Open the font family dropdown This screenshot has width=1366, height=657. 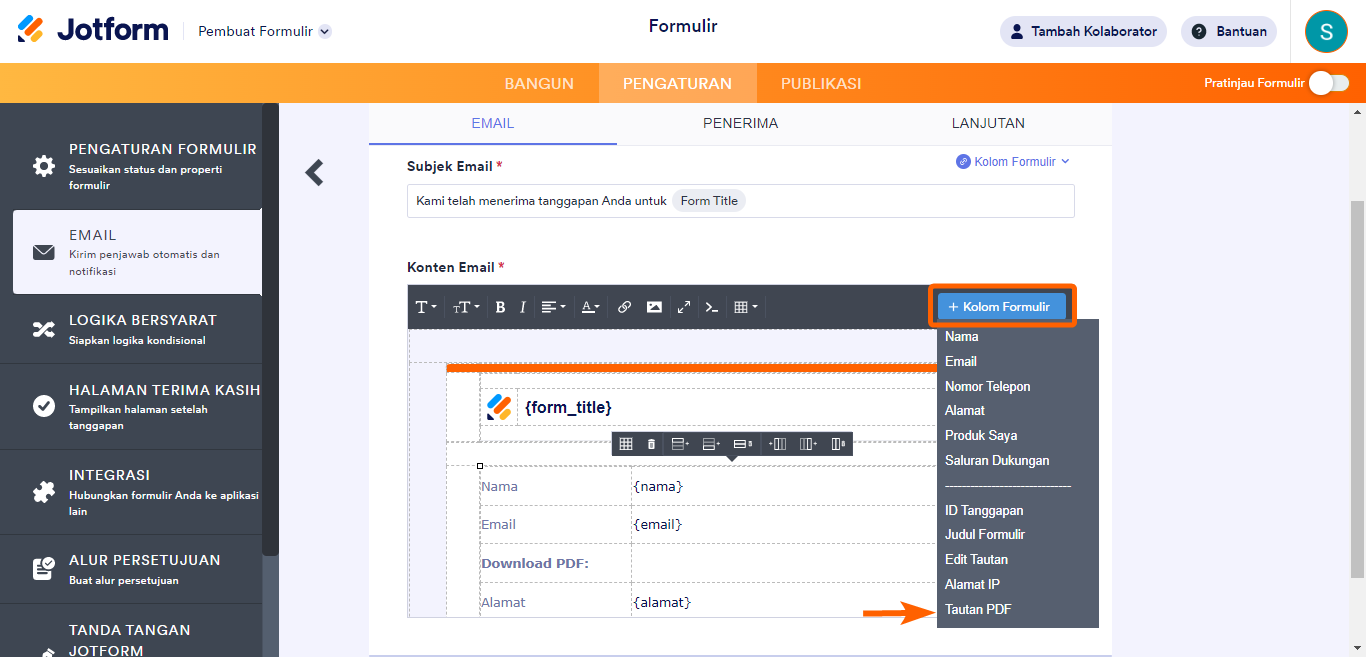(426, 307)
